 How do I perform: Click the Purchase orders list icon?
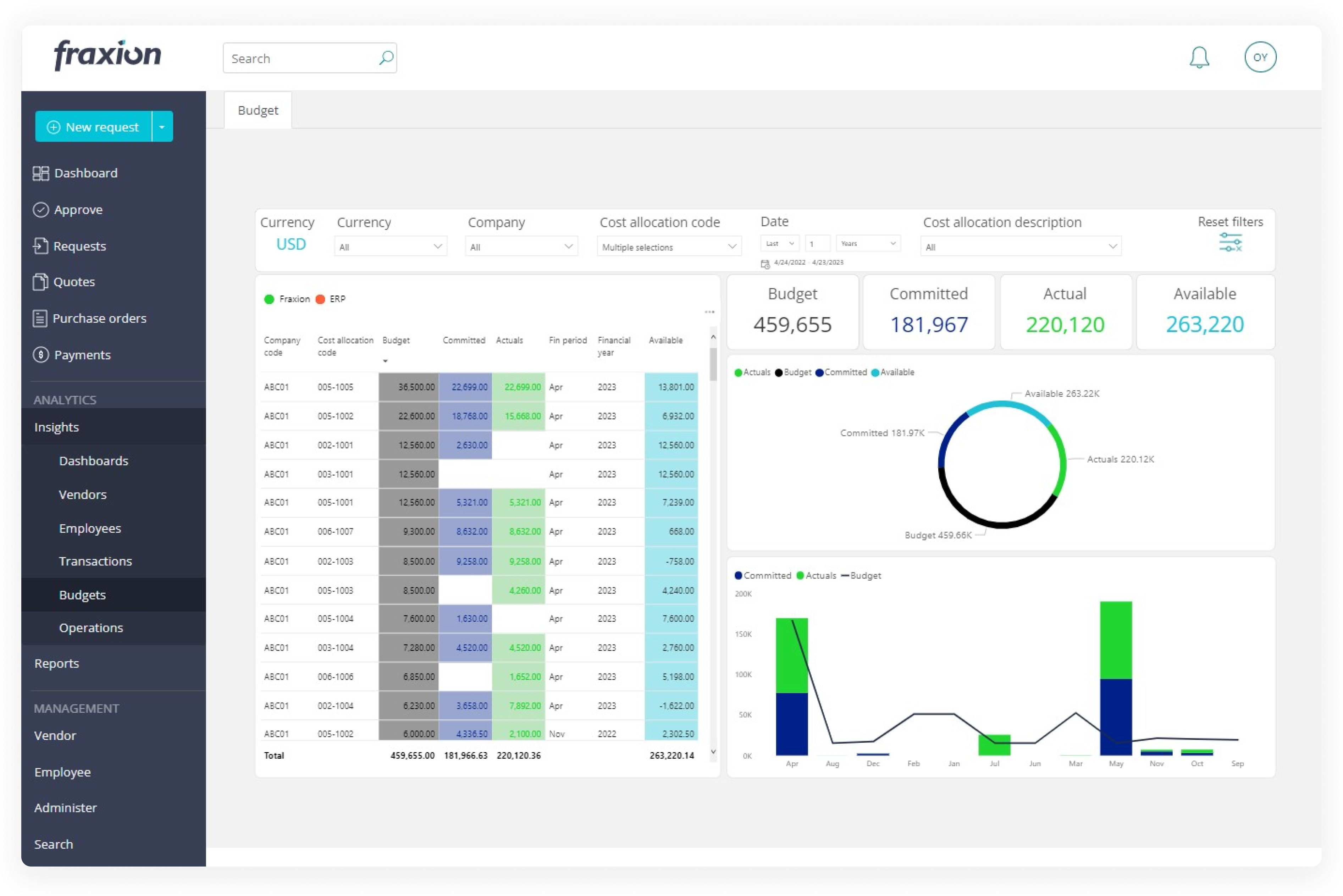40,318
